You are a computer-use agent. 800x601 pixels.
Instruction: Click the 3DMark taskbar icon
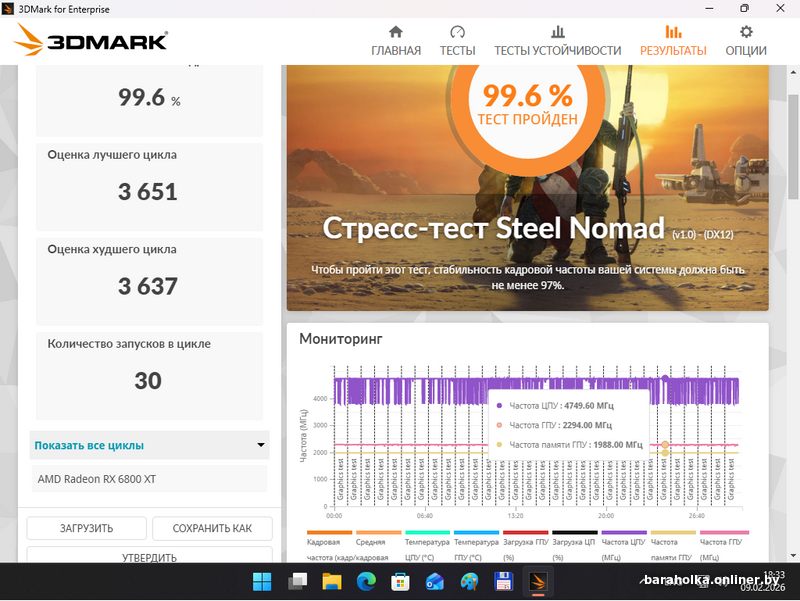point(538,582)
